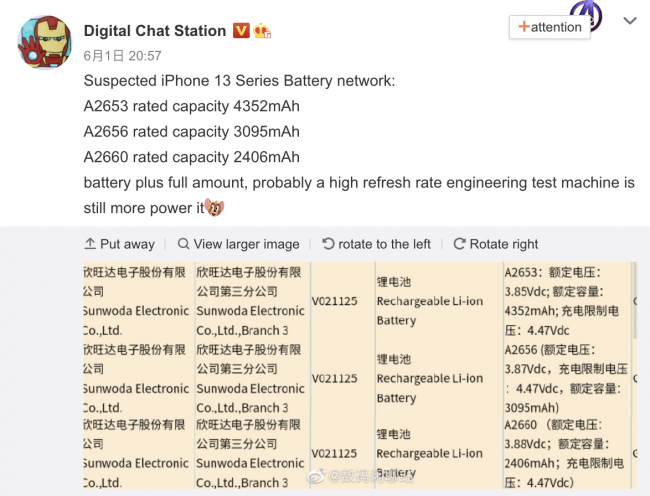Click the first Rechargeable Li-ion Battery cell
Screen dimensions: 650x496
click(x=430, y=301)
